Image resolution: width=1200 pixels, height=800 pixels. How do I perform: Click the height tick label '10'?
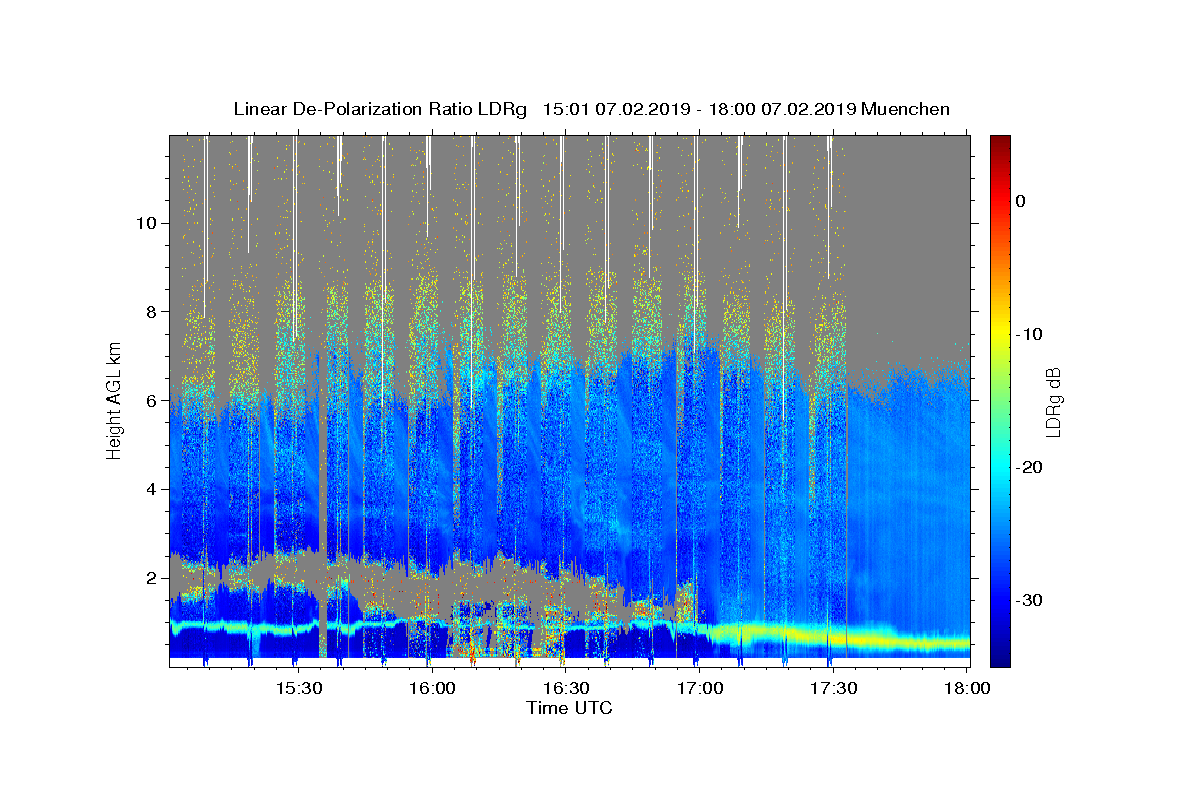pos(144,223)
